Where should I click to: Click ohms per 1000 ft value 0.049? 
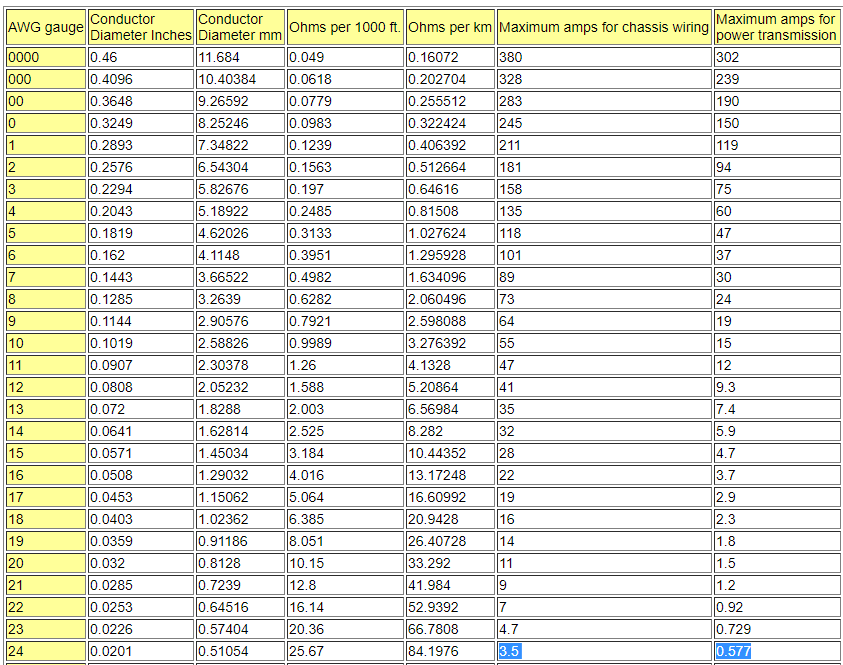point(345,57)
